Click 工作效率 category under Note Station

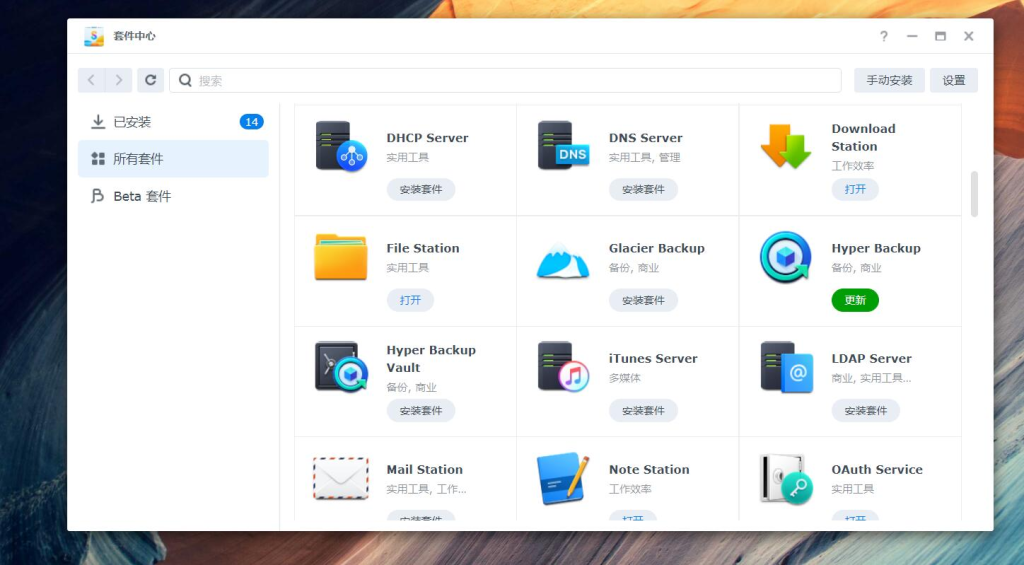[x=630, y=489]
